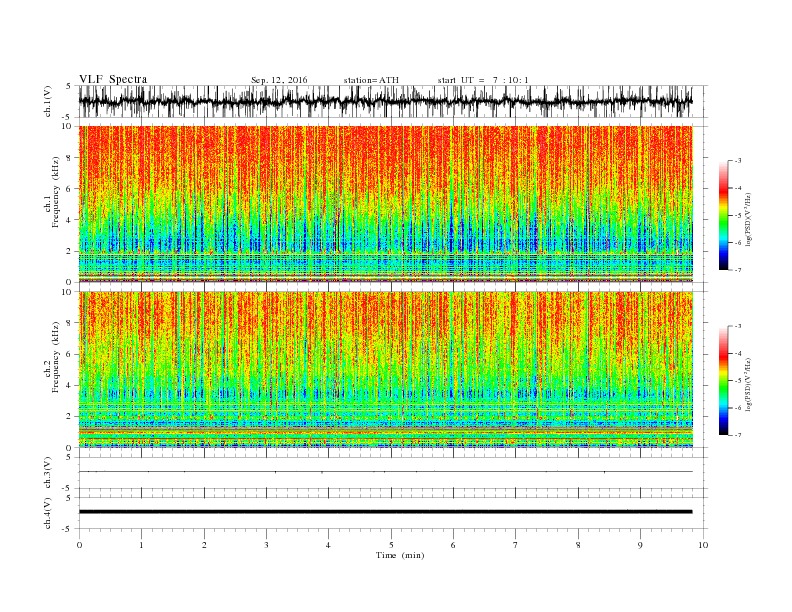
Task: Click the ch.2 spectrogram image panel
Action: (386, 369)
